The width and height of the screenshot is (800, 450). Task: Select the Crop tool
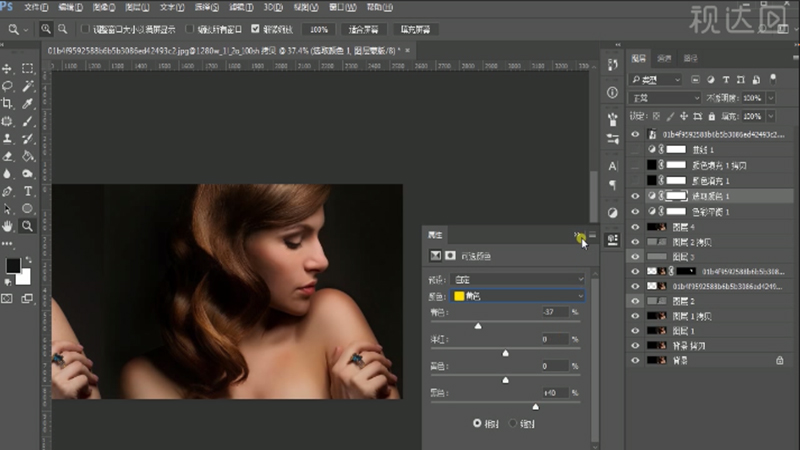(7, 104)
